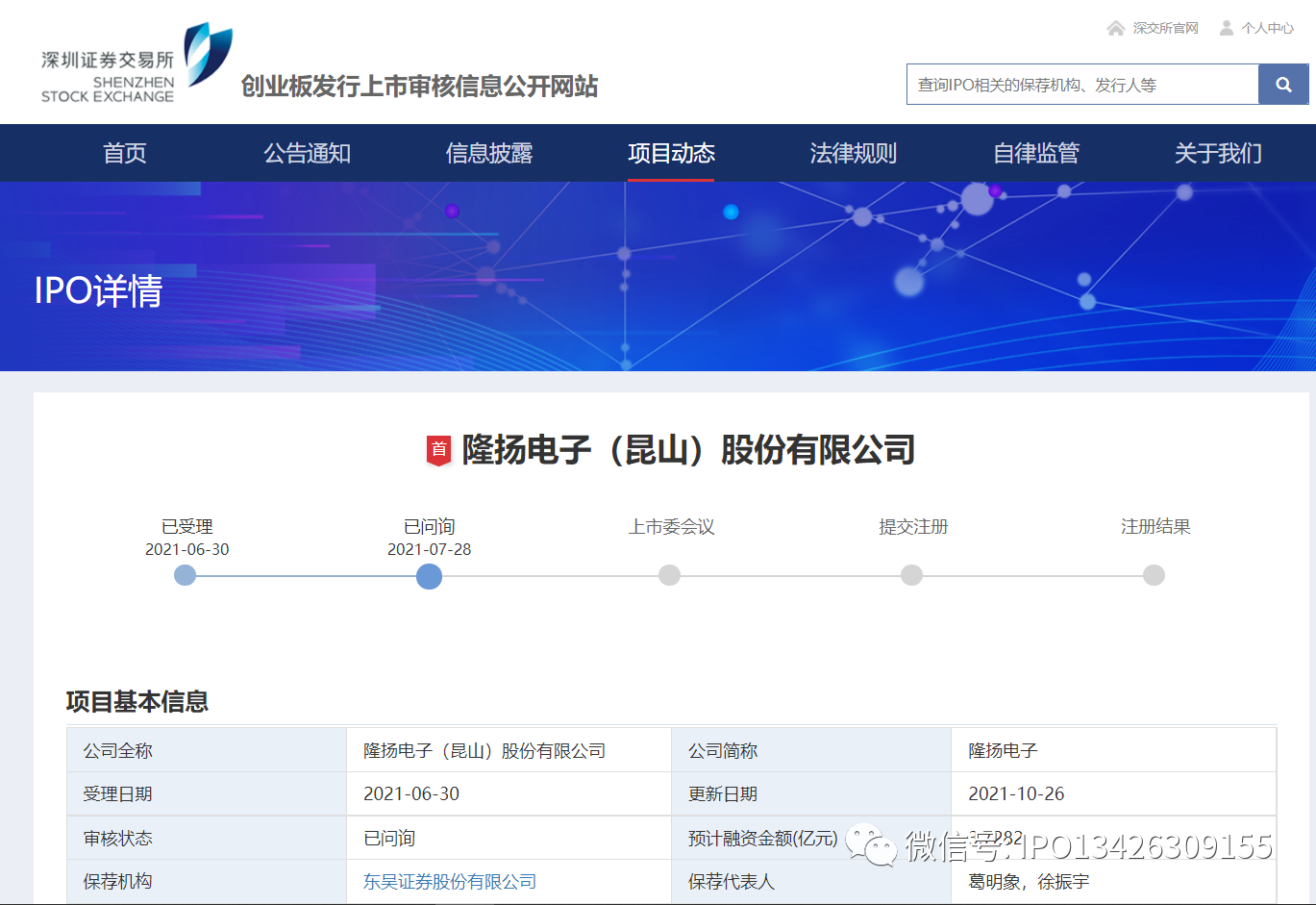This screenshot has width=1316, height=905.
Task: Click the 保荐代表人 value 葛明象，徐振宇
Action: (x=1029, y=881)
